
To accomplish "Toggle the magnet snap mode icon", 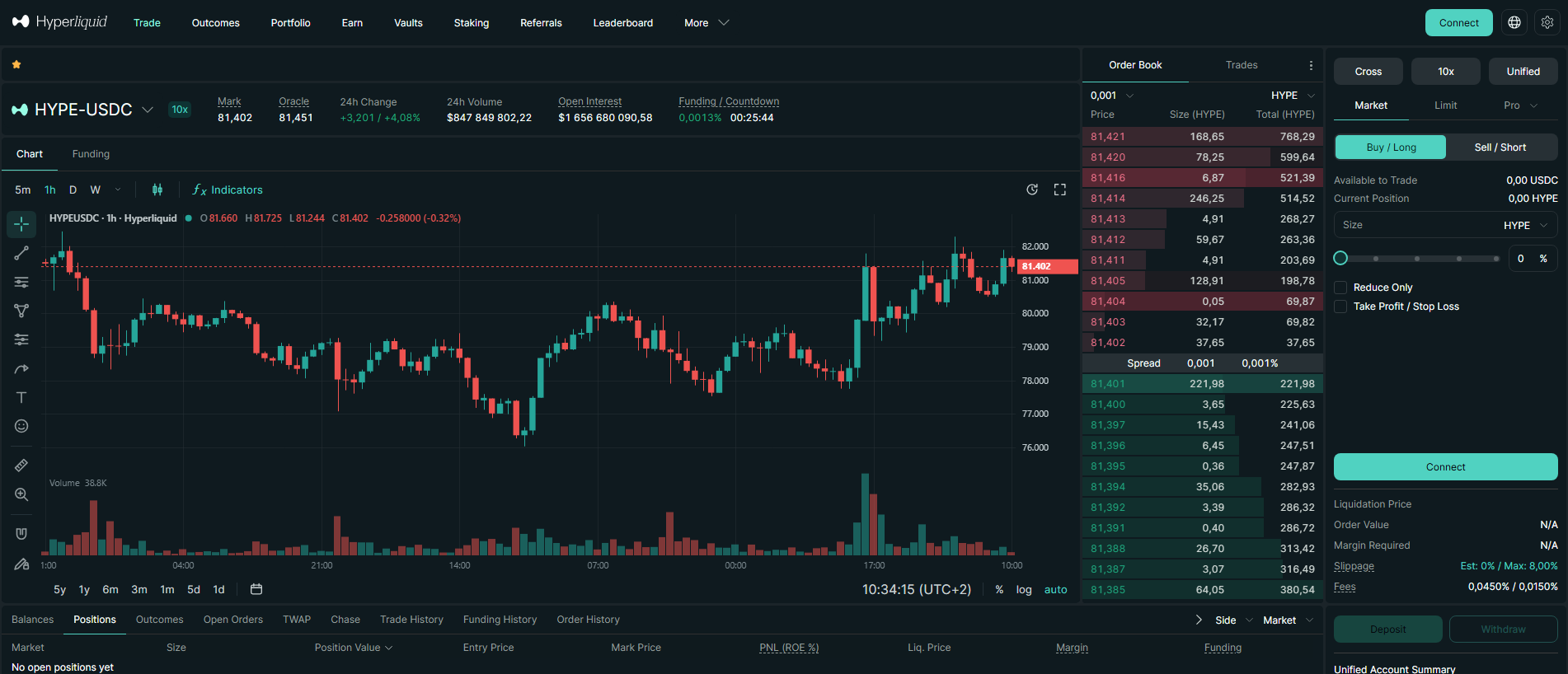I will tap(21, 534).
